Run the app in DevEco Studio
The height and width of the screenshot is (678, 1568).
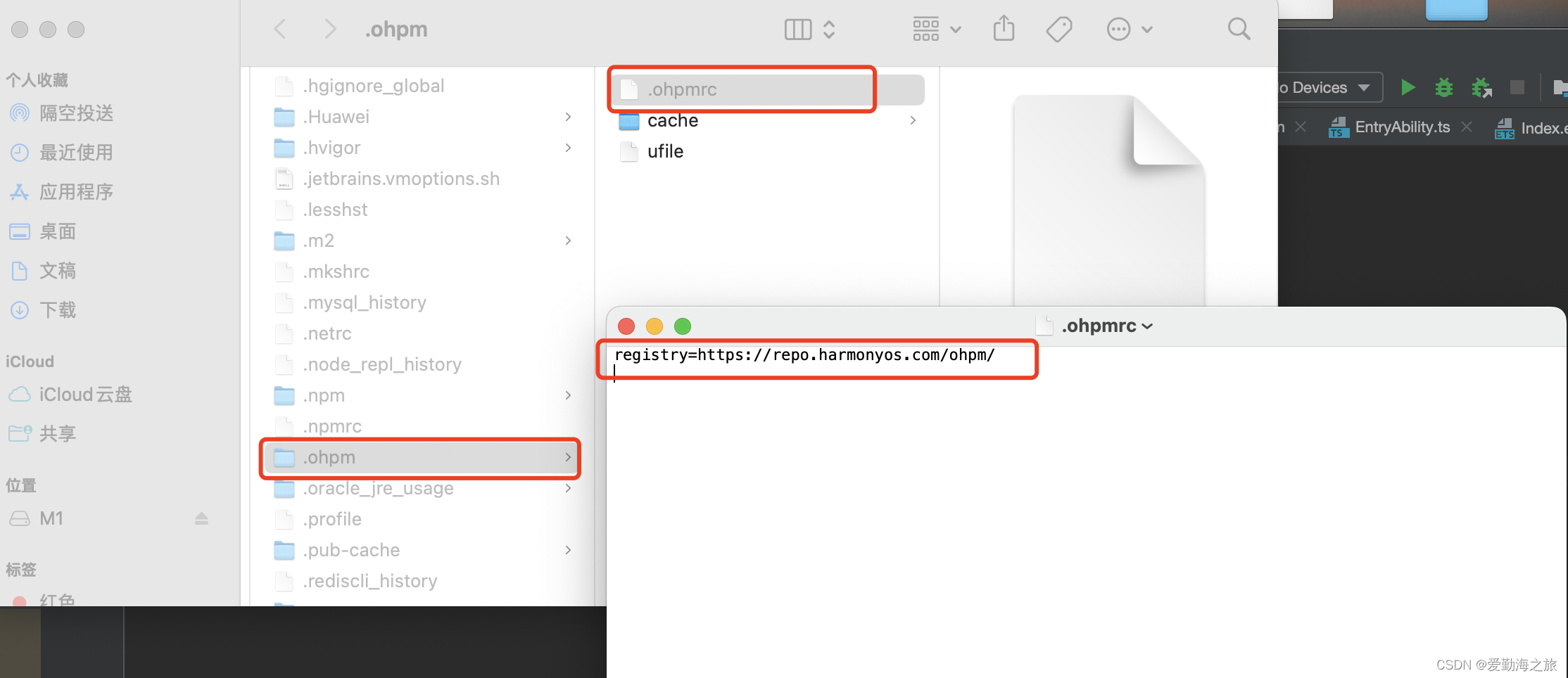1408,87
